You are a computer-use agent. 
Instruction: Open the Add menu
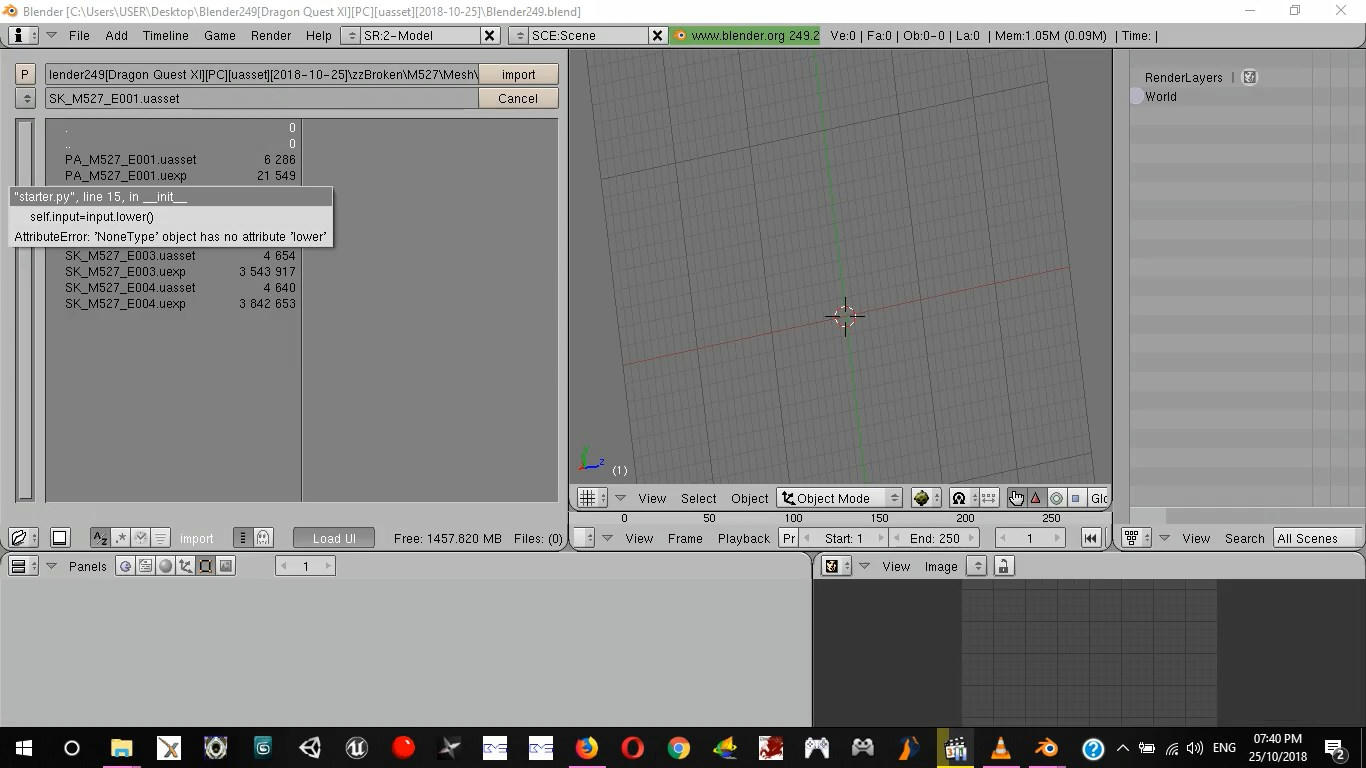(x=116, y=35)
